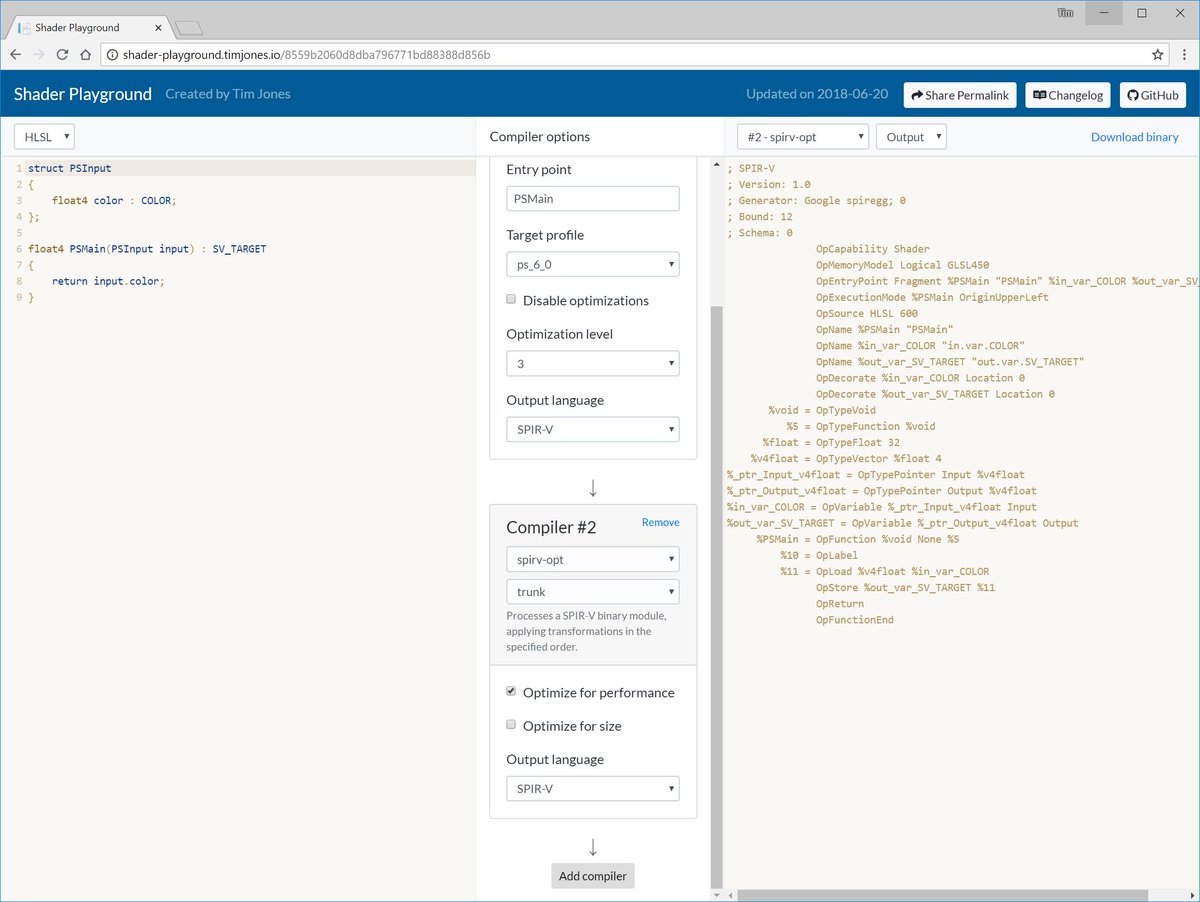1200x902 pixels.
Task: Go forward with the browser forward arrow
Action: (x=39, y=55)
